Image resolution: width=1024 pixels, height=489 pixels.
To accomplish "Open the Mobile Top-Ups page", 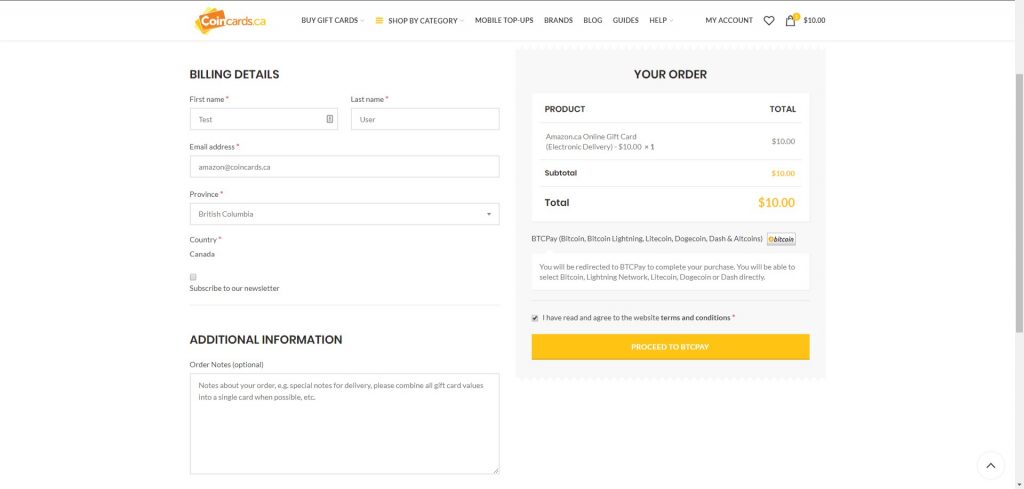I will pos(504,20).
